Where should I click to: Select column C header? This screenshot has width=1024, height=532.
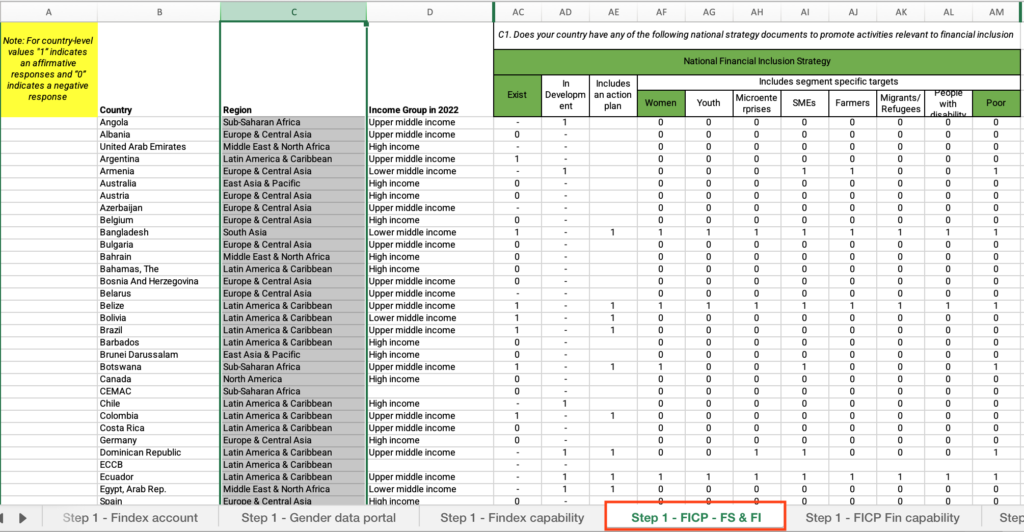click(293, 12)
